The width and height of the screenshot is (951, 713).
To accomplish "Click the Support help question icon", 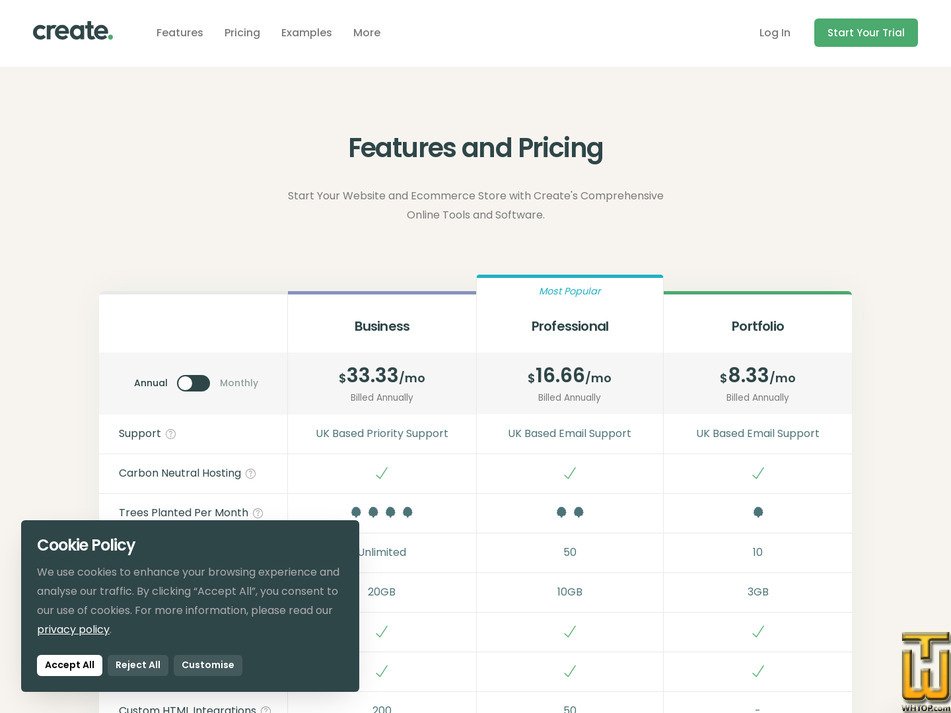I will tap(171, 434).
